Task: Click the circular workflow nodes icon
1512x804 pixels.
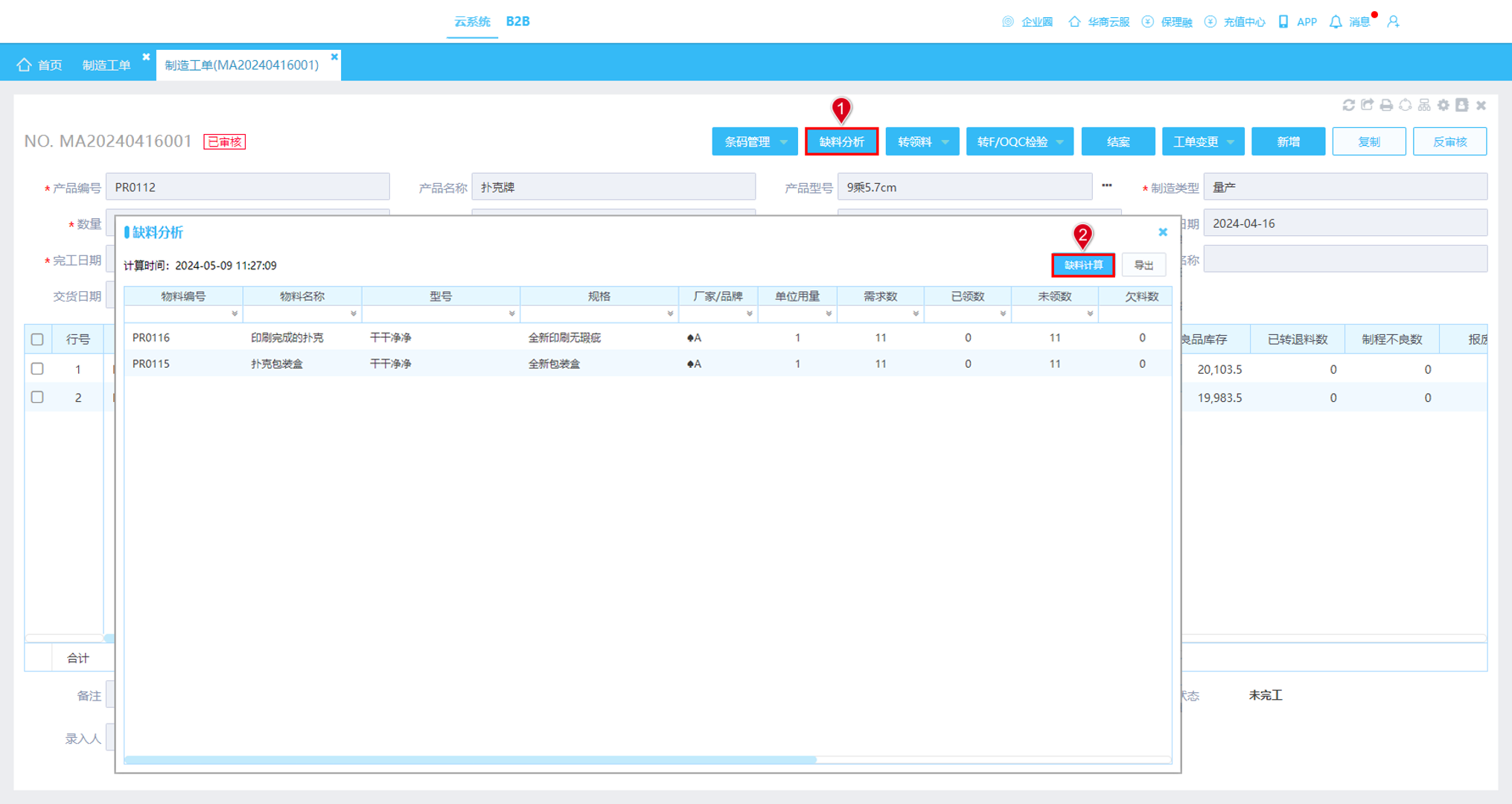Action: [x=1405, y=105]
